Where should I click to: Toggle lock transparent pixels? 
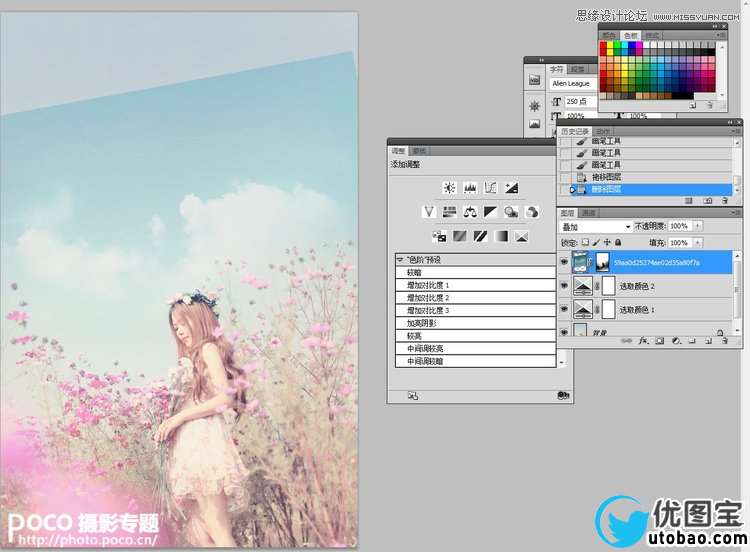pos(585,243)
